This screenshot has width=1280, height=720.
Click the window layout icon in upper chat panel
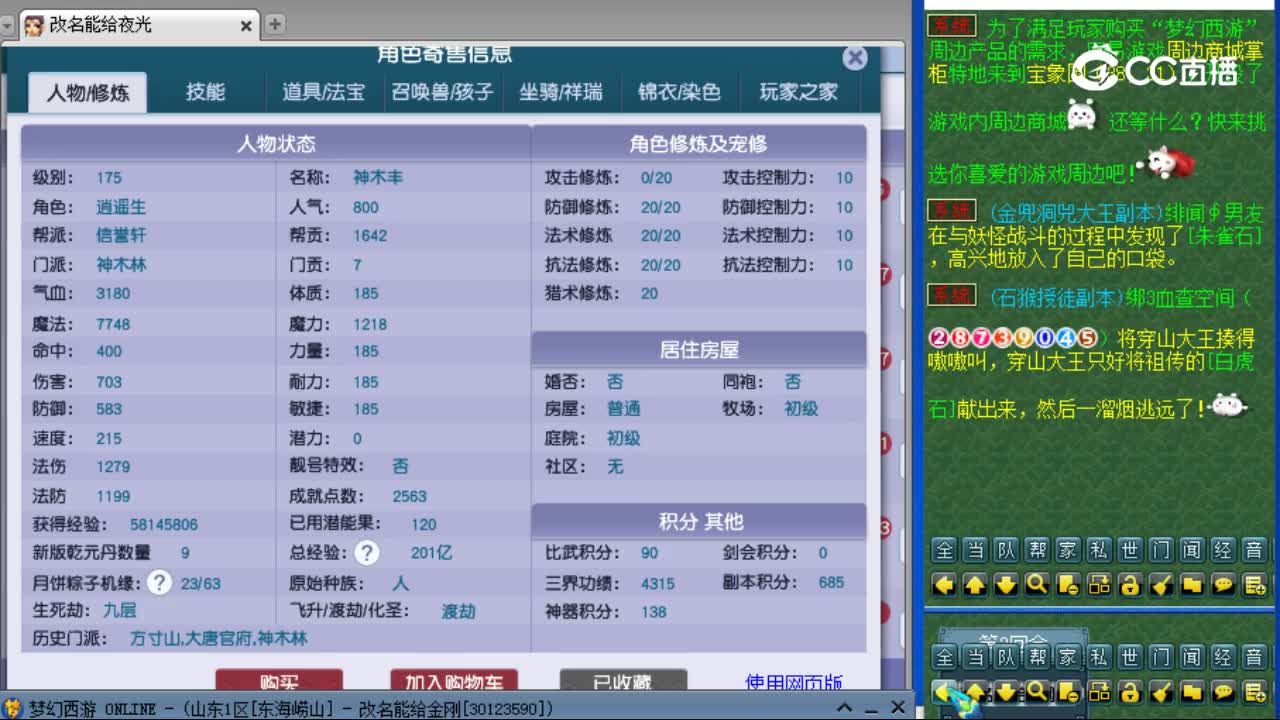(1098, 585)
